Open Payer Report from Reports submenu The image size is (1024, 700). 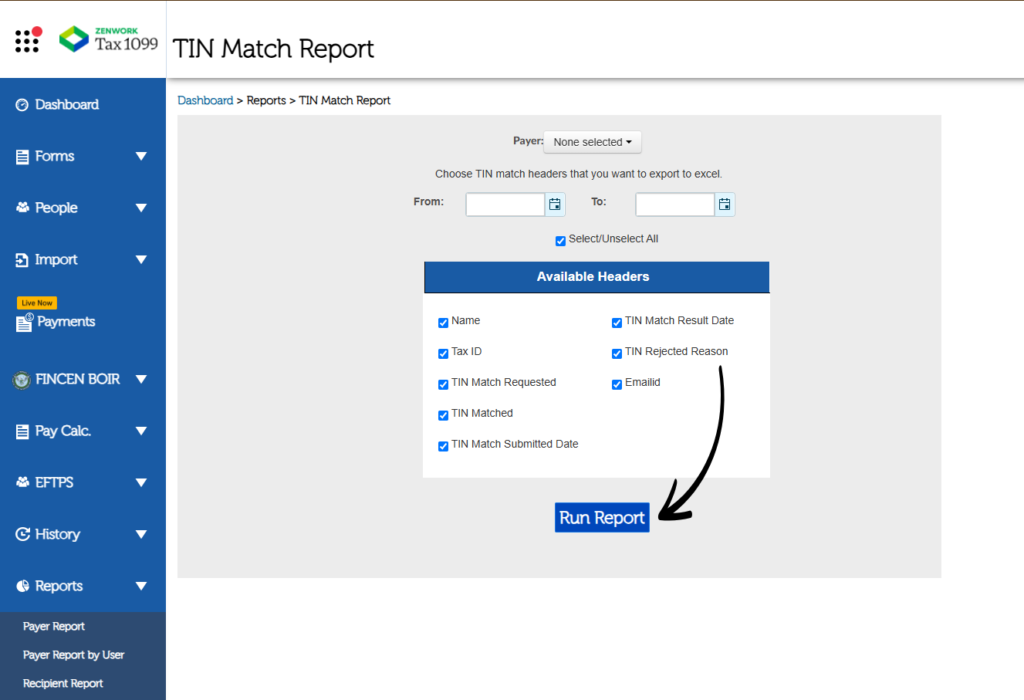[54, 626]
